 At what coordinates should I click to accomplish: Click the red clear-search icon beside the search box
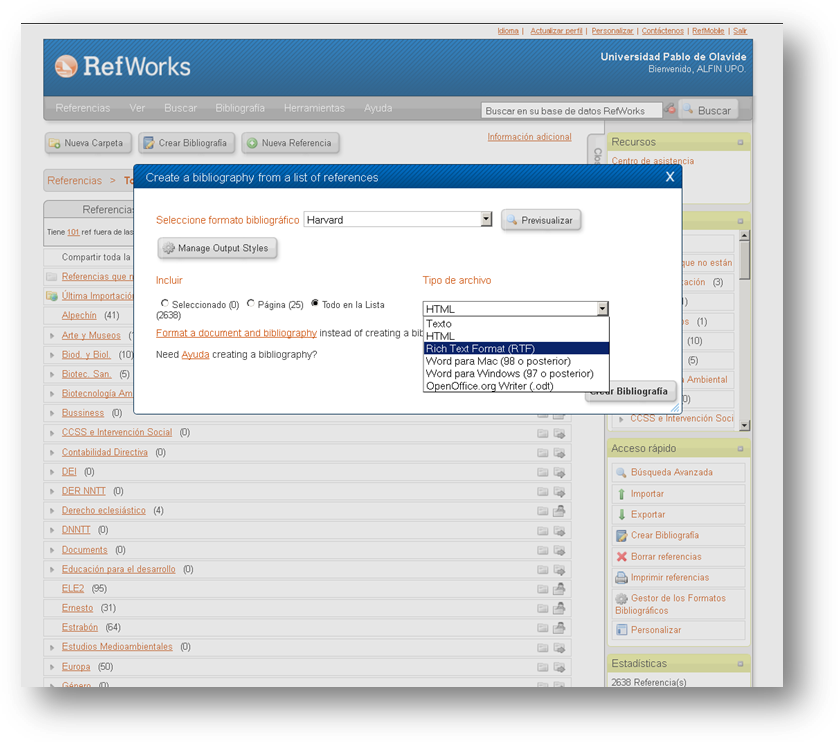click(x=670, y=109)
